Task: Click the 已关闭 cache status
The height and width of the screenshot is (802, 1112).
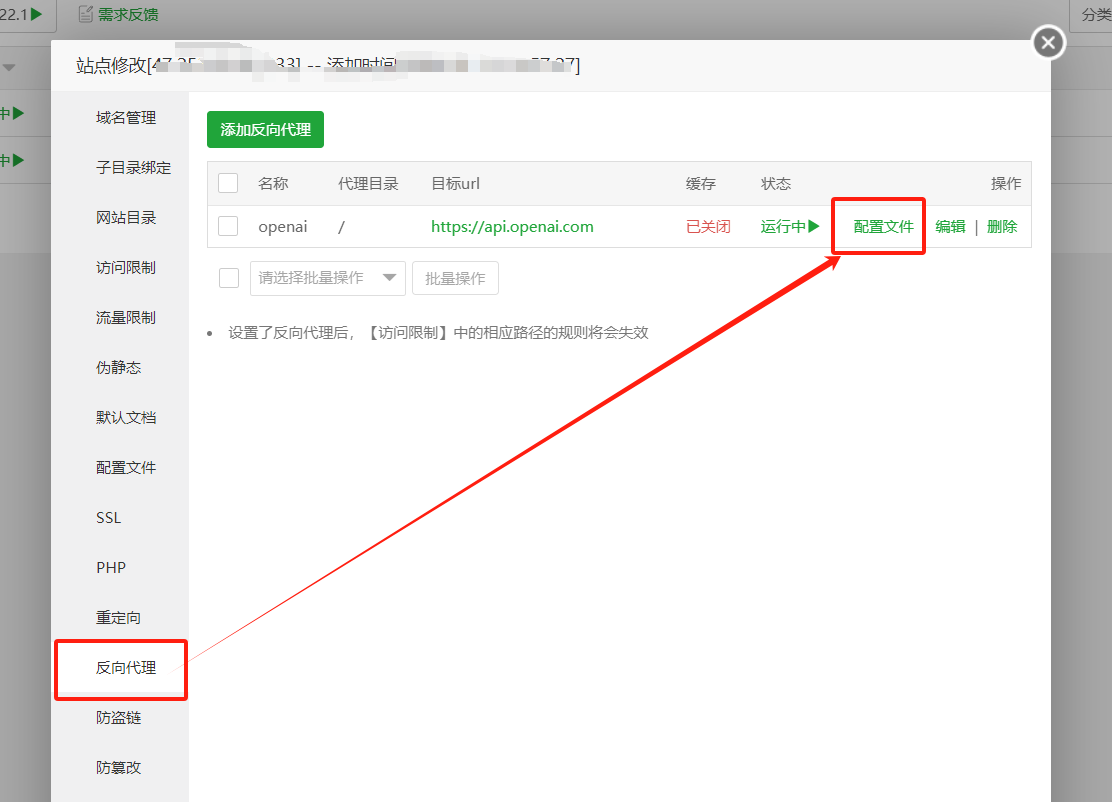Action: coord(708,227)
